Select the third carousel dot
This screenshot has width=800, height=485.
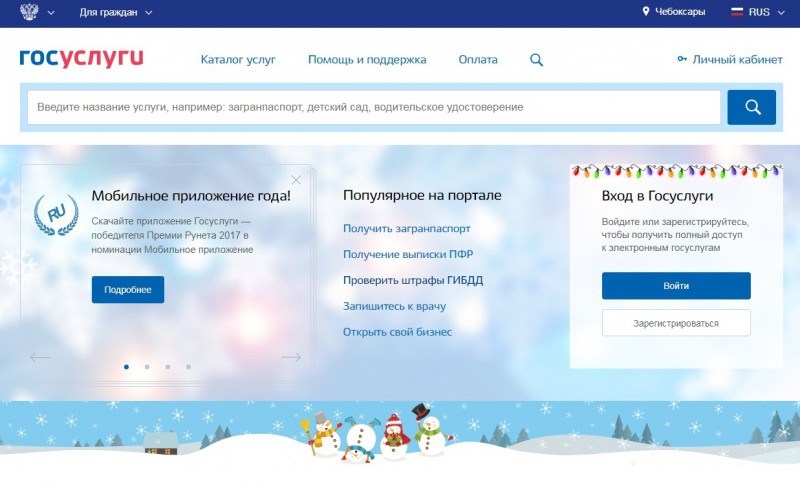167,367
